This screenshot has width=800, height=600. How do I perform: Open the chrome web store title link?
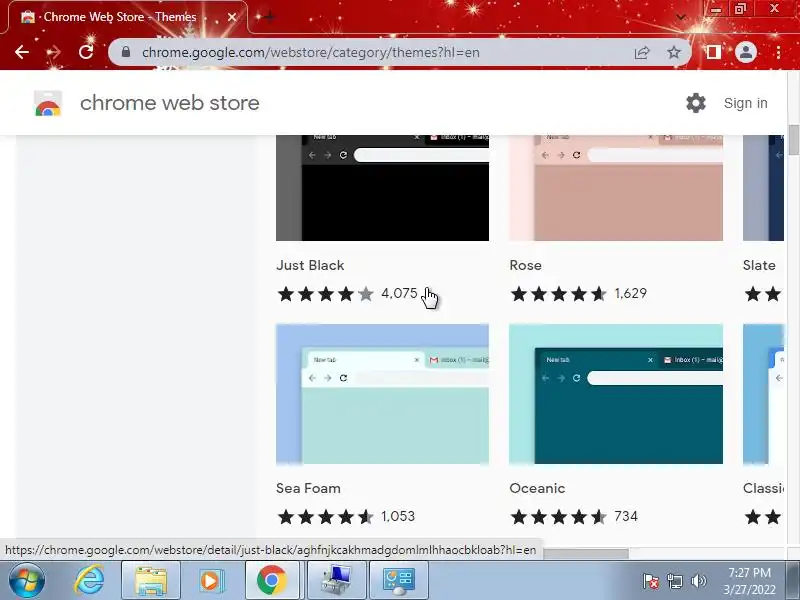(169, 103)
